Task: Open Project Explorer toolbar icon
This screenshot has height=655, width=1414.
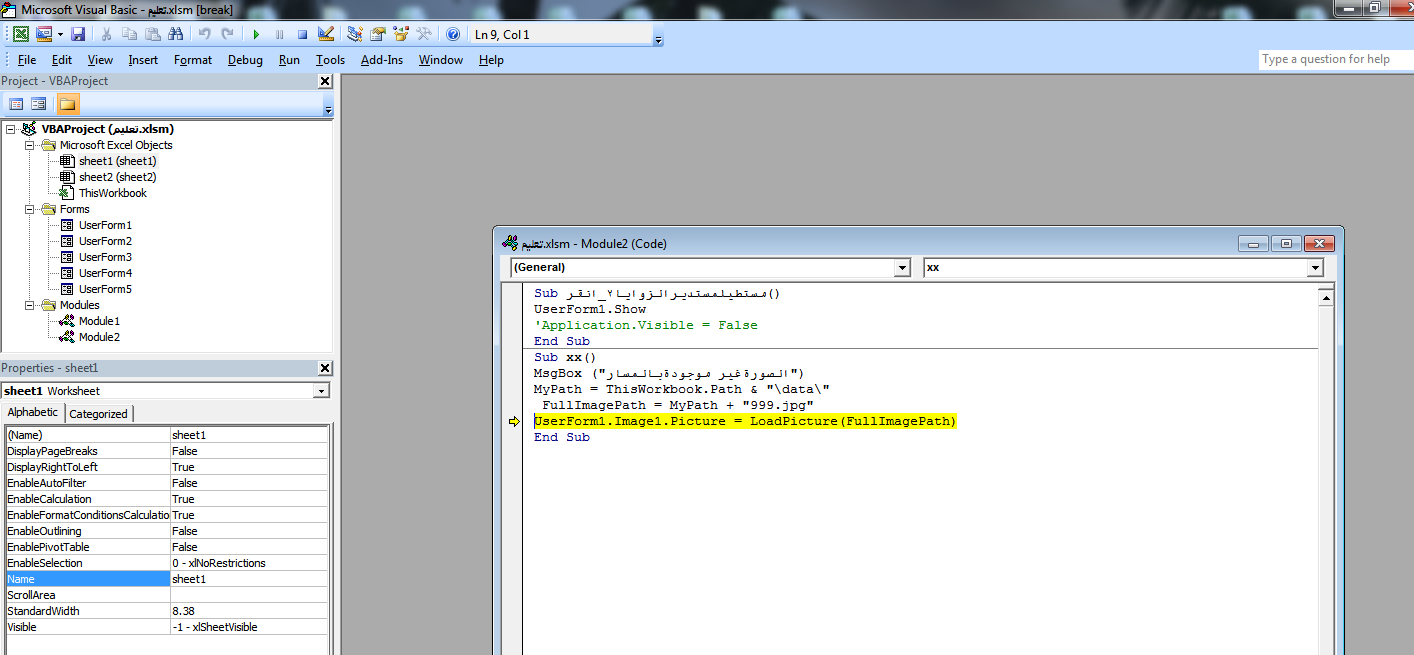Action: (x=355, y=34)
